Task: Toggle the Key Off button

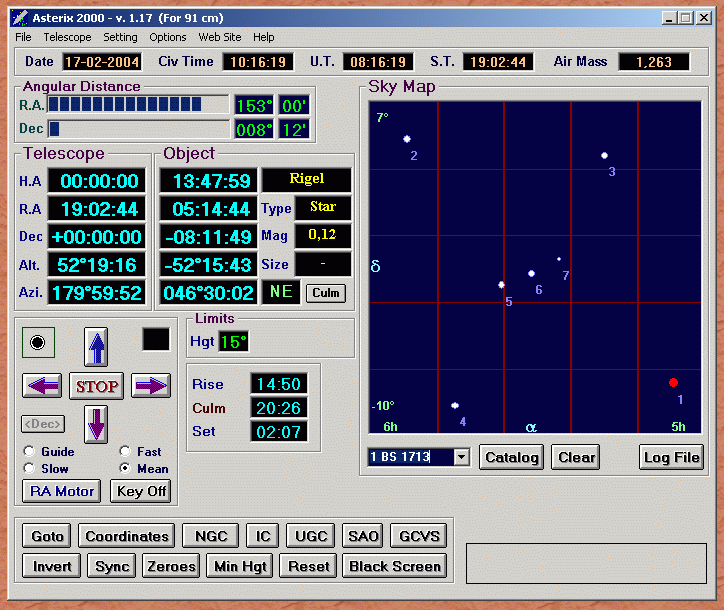Action: click(141, 491)
